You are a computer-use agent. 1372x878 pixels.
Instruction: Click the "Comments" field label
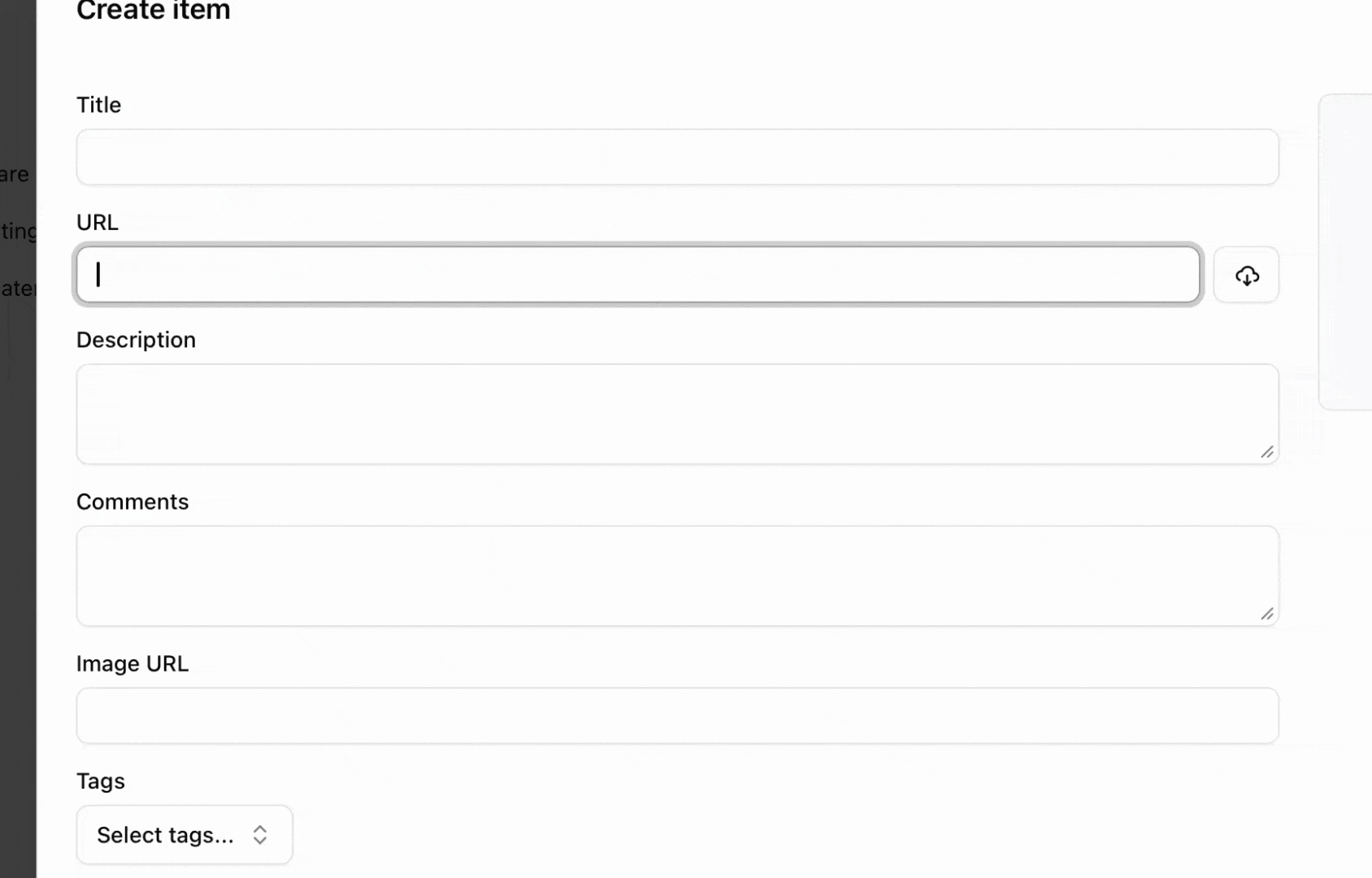132,502
